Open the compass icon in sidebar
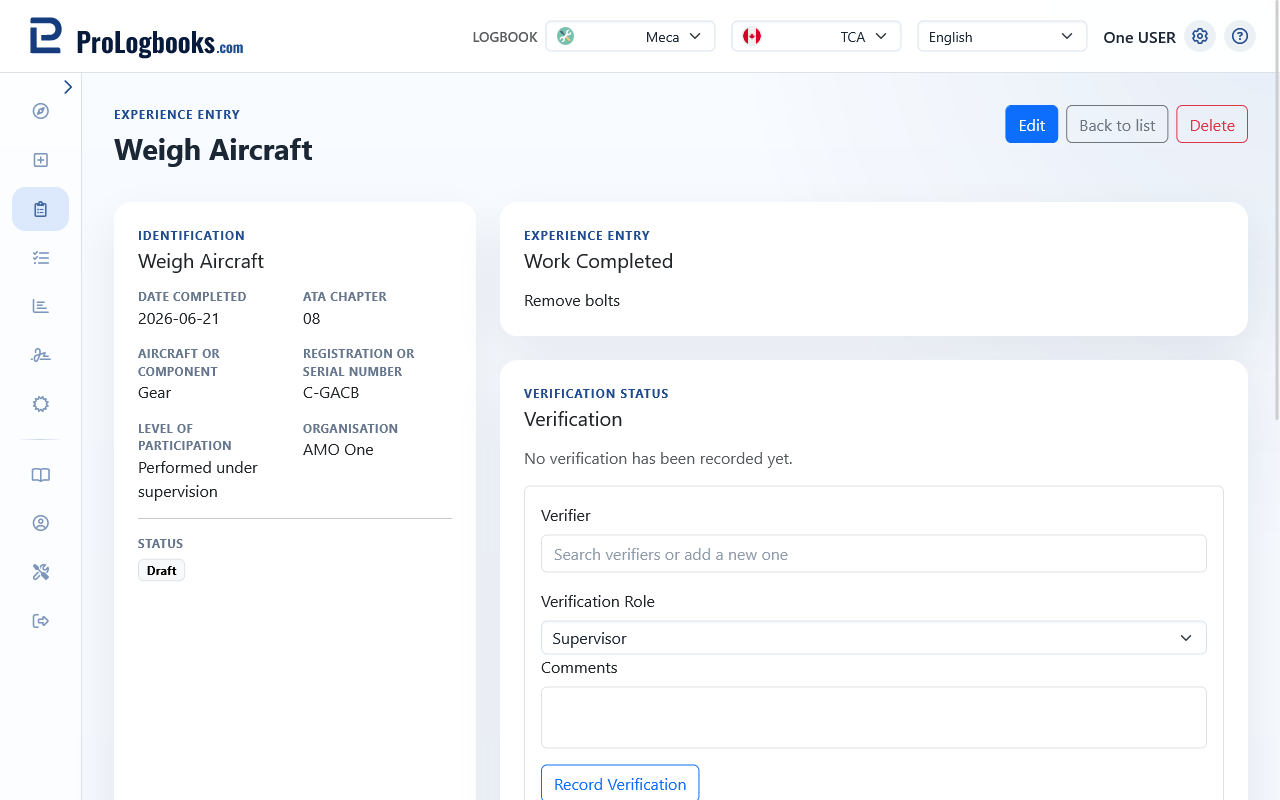The height and width of the screenshot is (800, 1280). [x=41, y=111]
